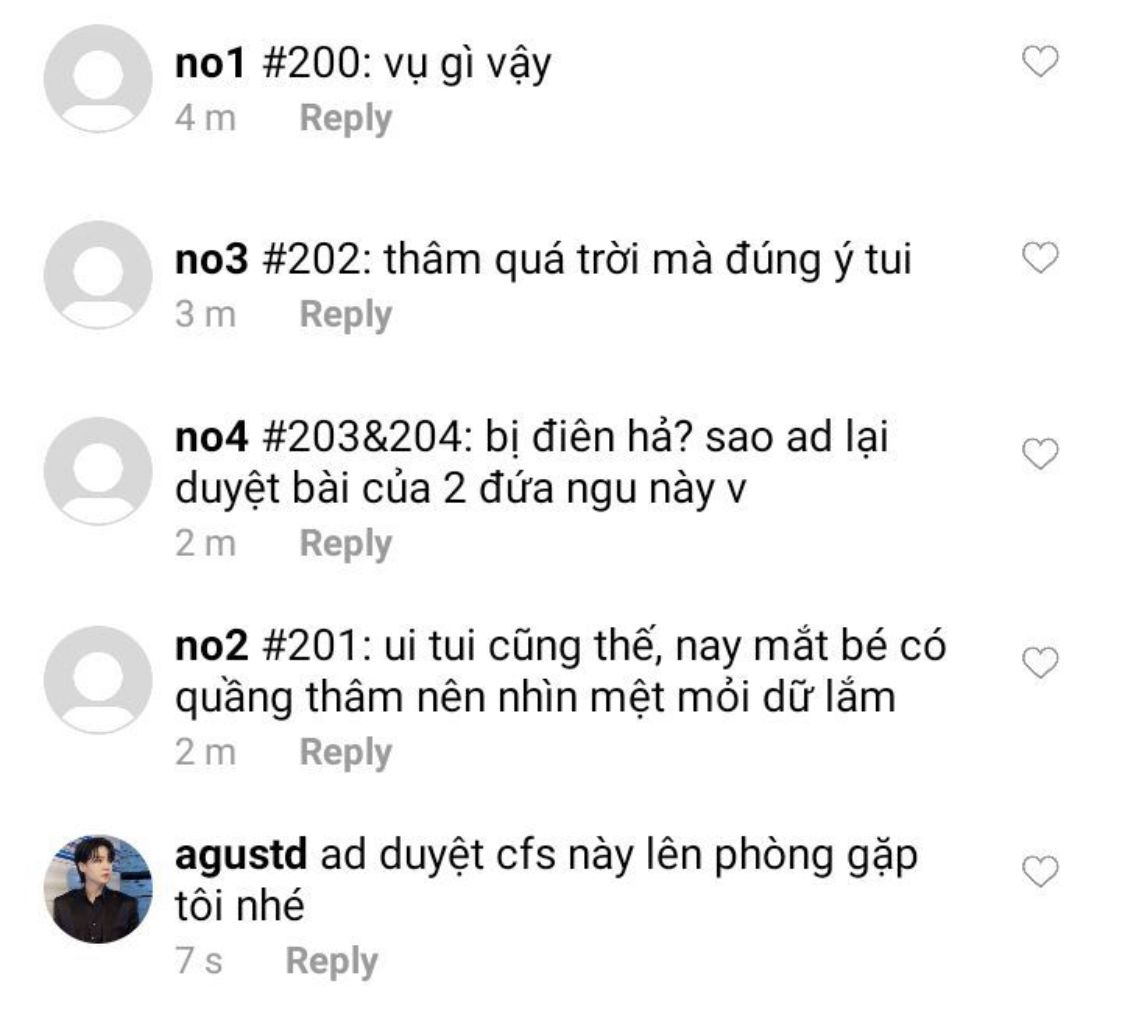Image resolution: width=1122 pixels, height=1014 pixels.
Task: Reply to no3's comment
Action: click(x=346, y=315)
